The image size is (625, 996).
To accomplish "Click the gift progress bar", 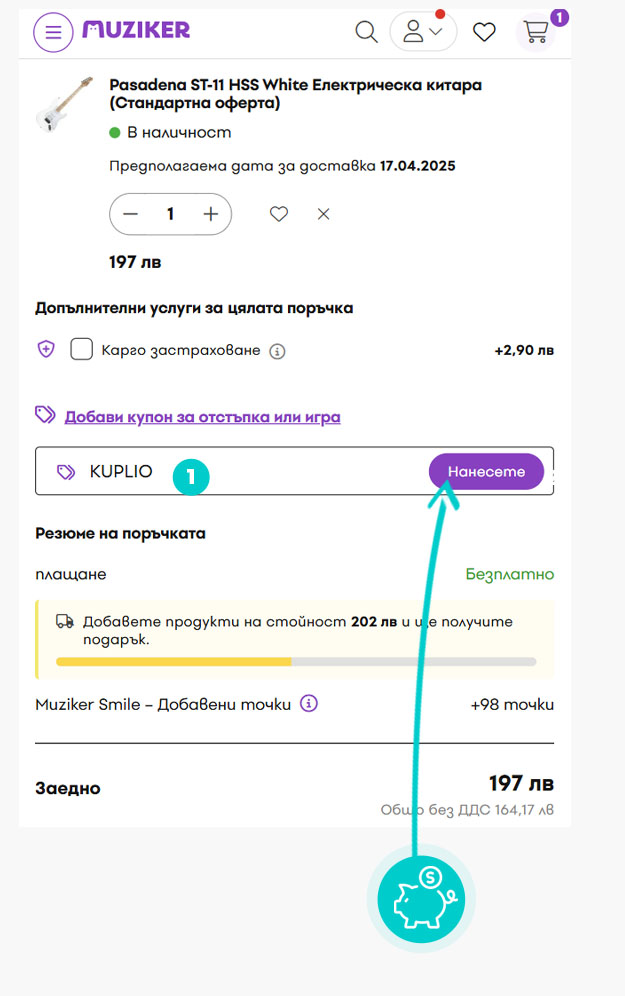I will (296, 662).
